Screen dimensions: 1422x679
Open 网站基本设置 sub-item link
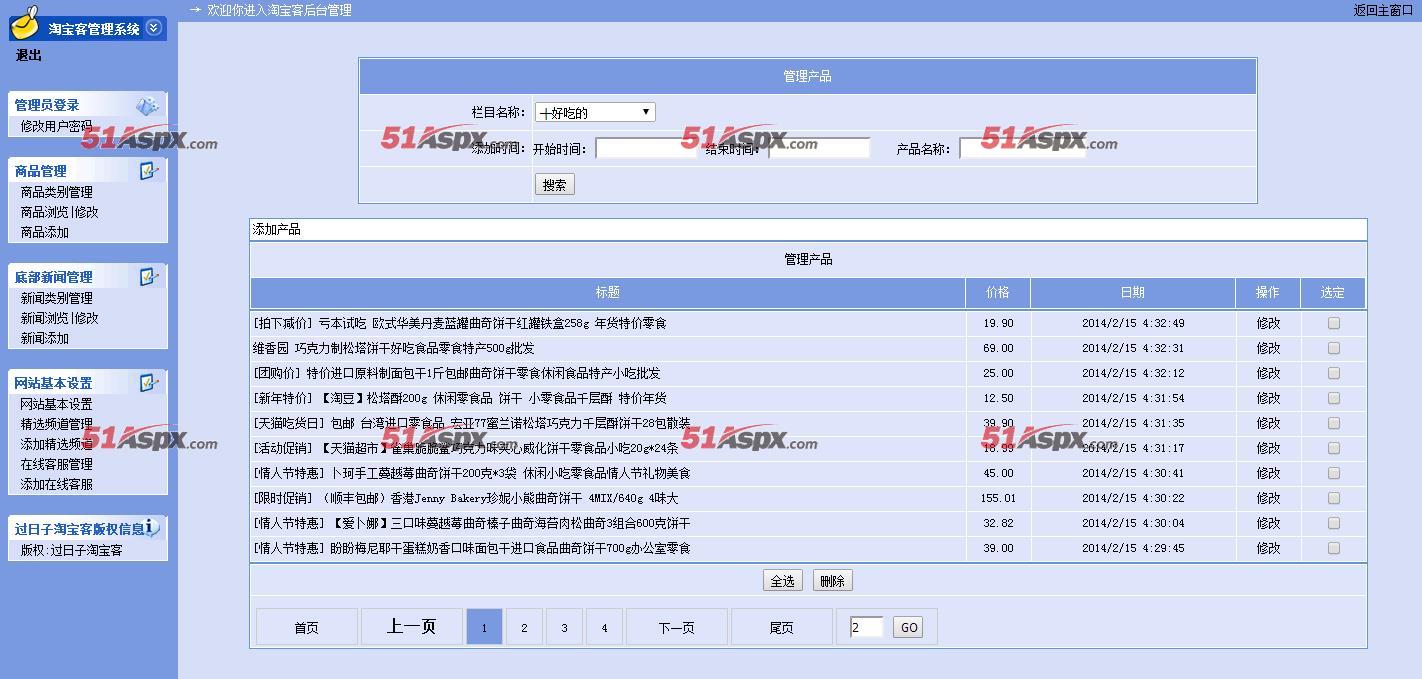click(56, 404)
